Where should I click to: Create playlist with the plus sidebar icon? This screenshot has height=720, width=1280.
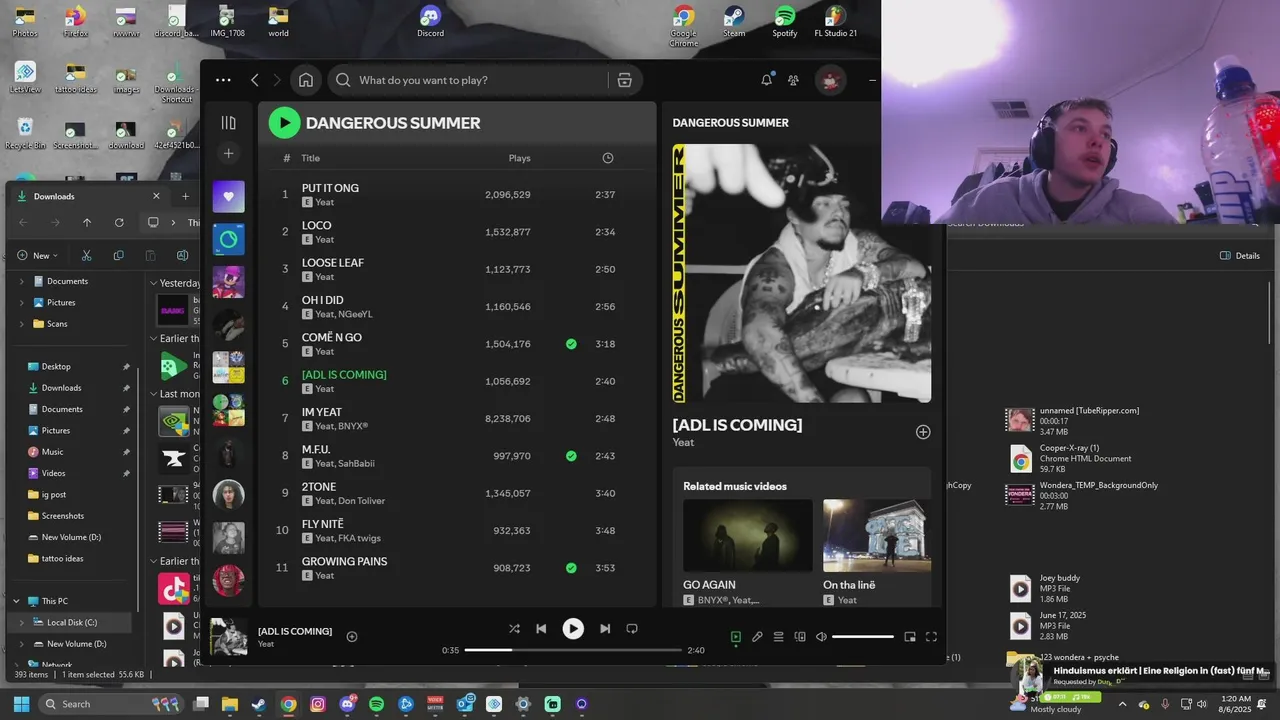pos(228,153)
